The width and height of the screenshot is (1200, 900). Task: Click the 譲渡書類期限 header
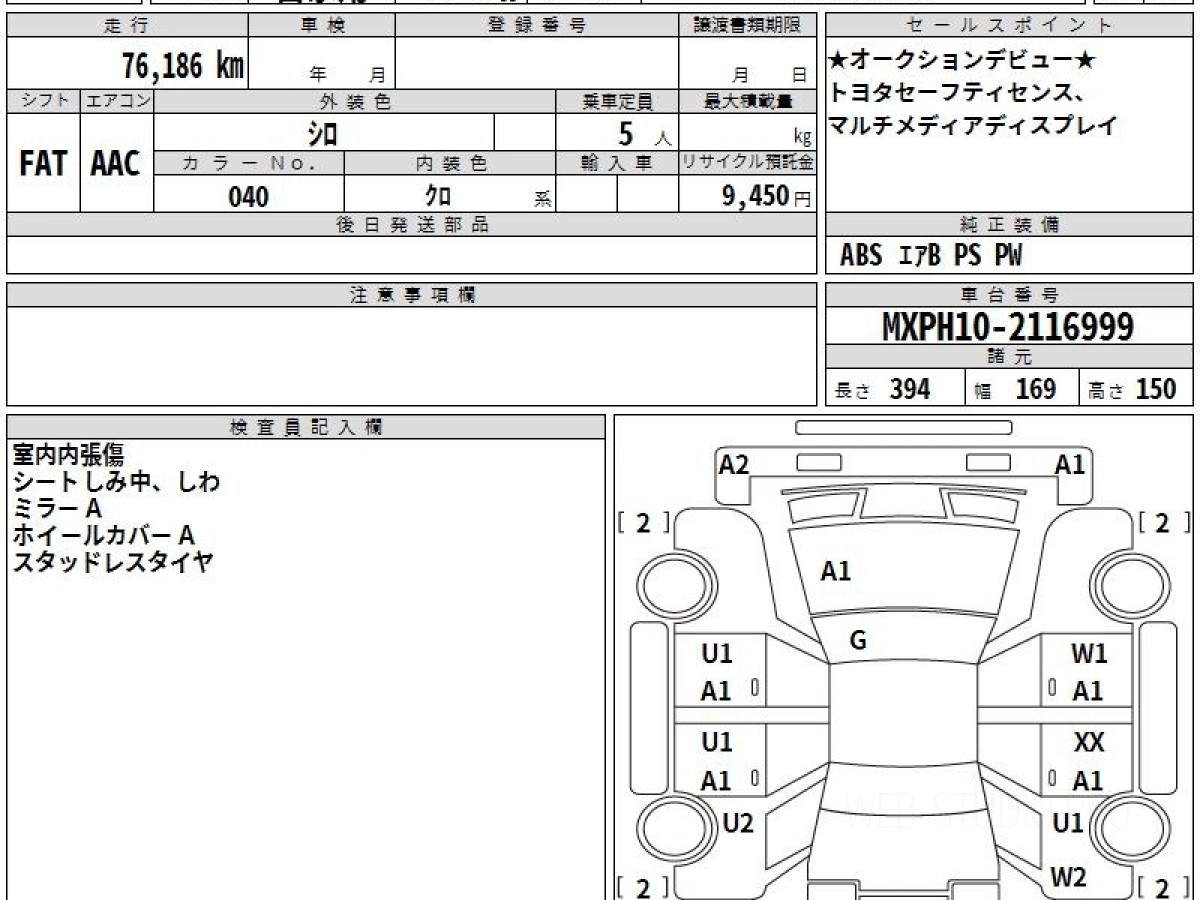[748, 26]
